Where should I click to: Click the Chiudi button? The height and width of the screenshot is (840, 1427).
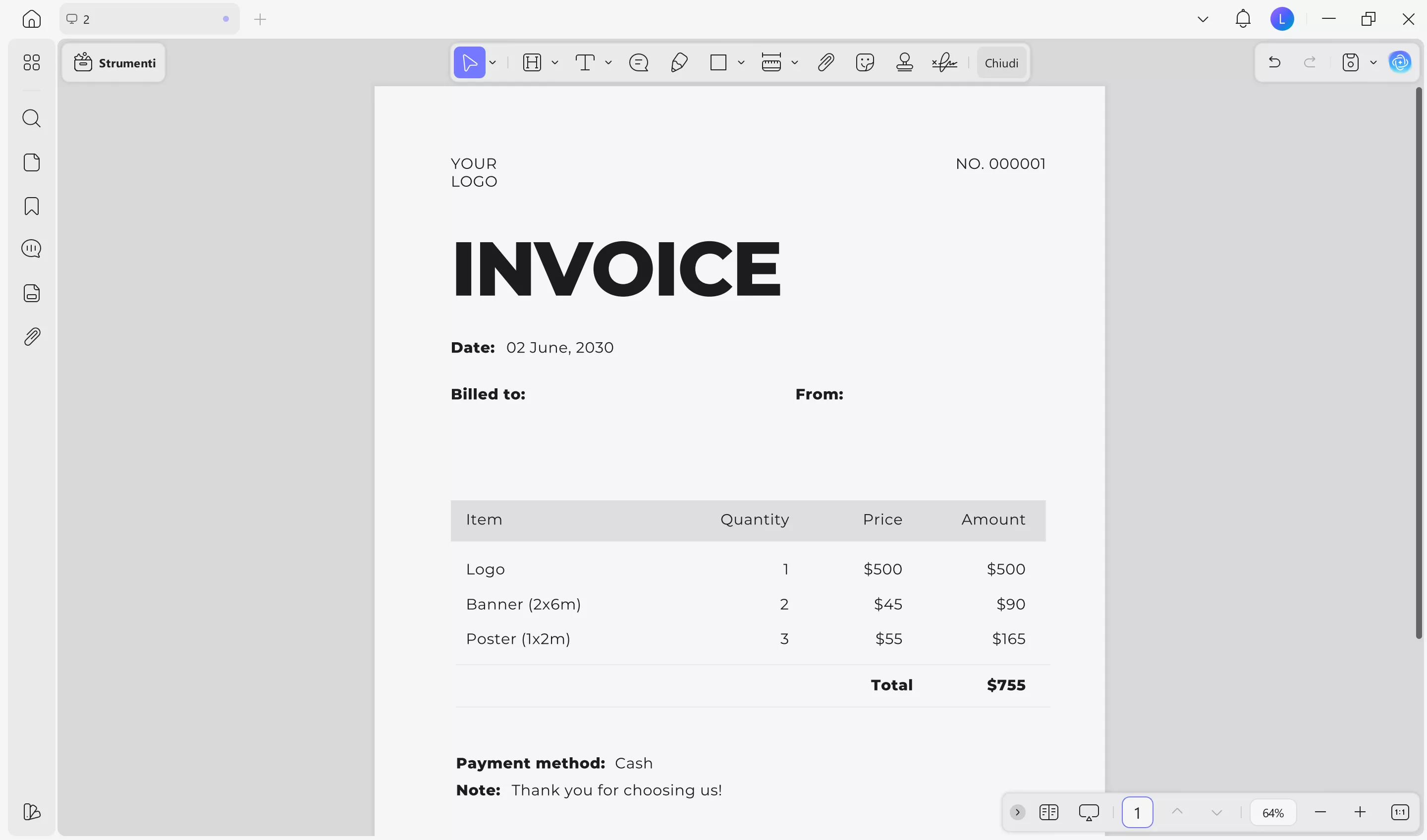(x=1001, y=63)
